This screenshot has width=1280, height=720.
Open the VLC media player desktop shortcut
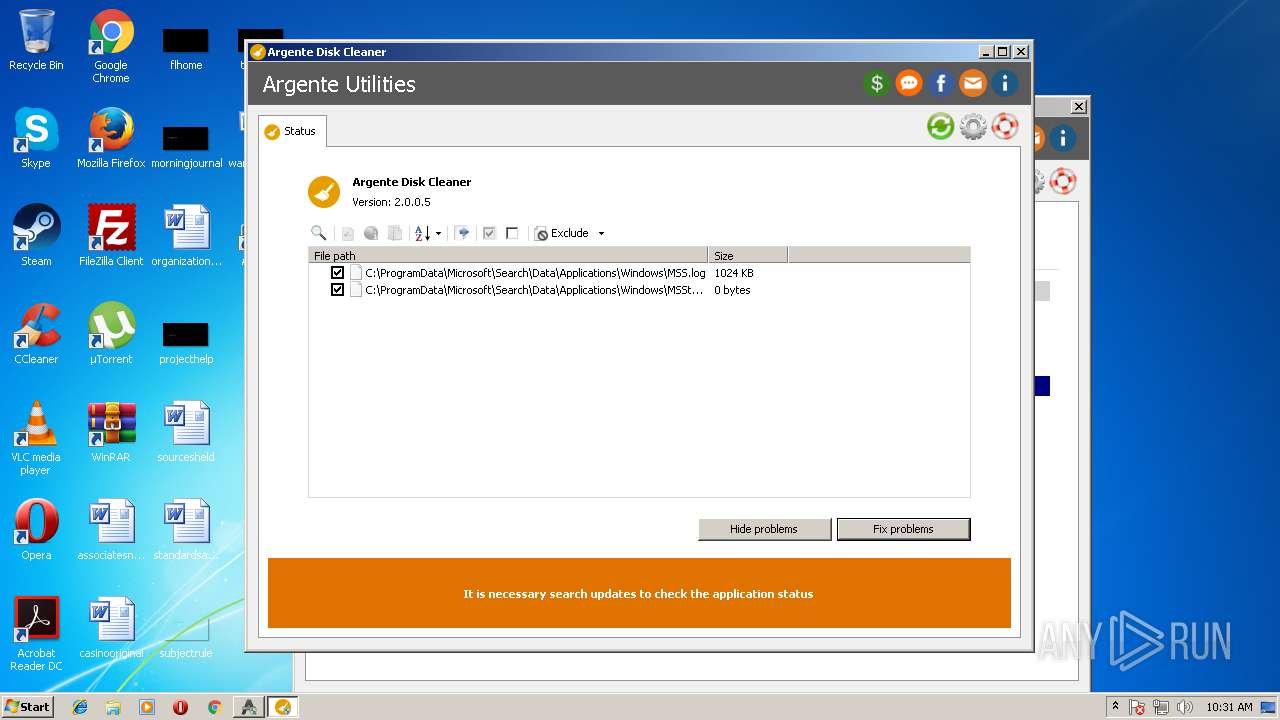coord(36,438)
